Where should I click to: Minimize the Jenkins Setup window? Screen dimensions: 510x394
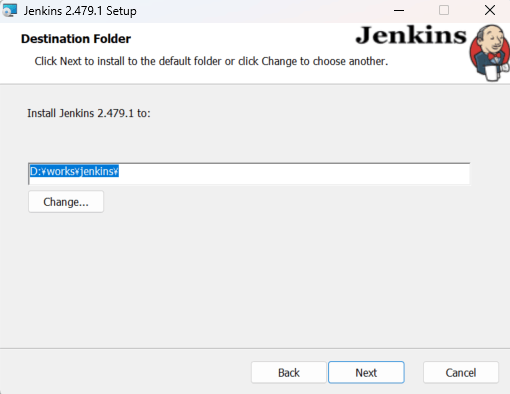pos(399,10)
